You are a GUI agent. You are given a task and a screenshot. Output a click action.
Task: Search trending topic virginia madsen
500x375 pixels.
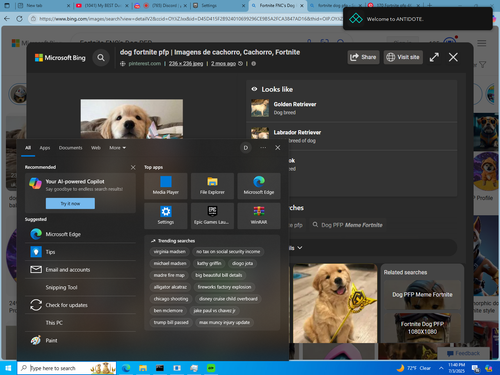tap(170, 252)
